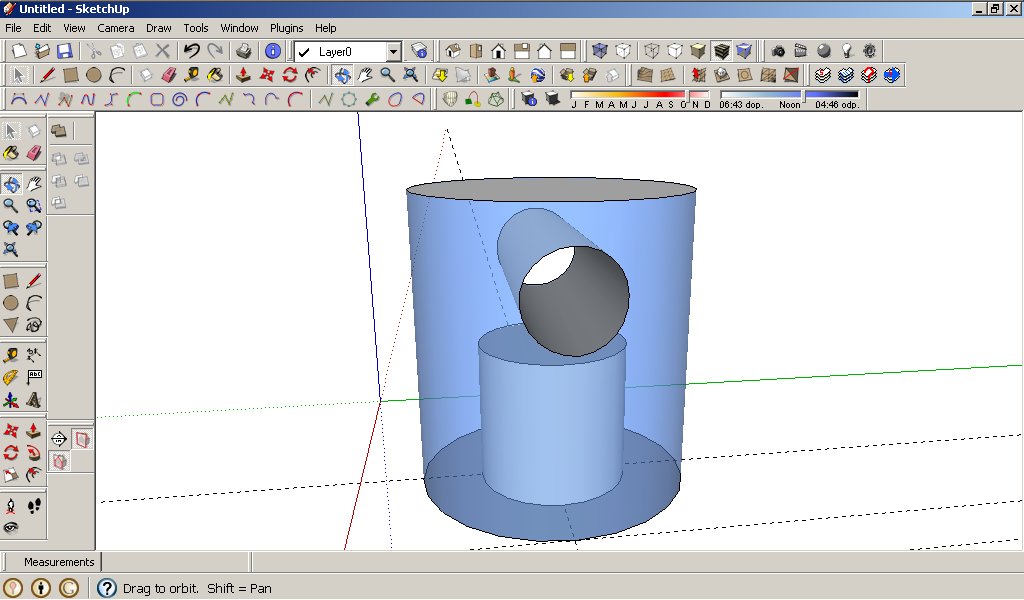Select the Push/Pull tool in the top toolbar

click(243, 75)
